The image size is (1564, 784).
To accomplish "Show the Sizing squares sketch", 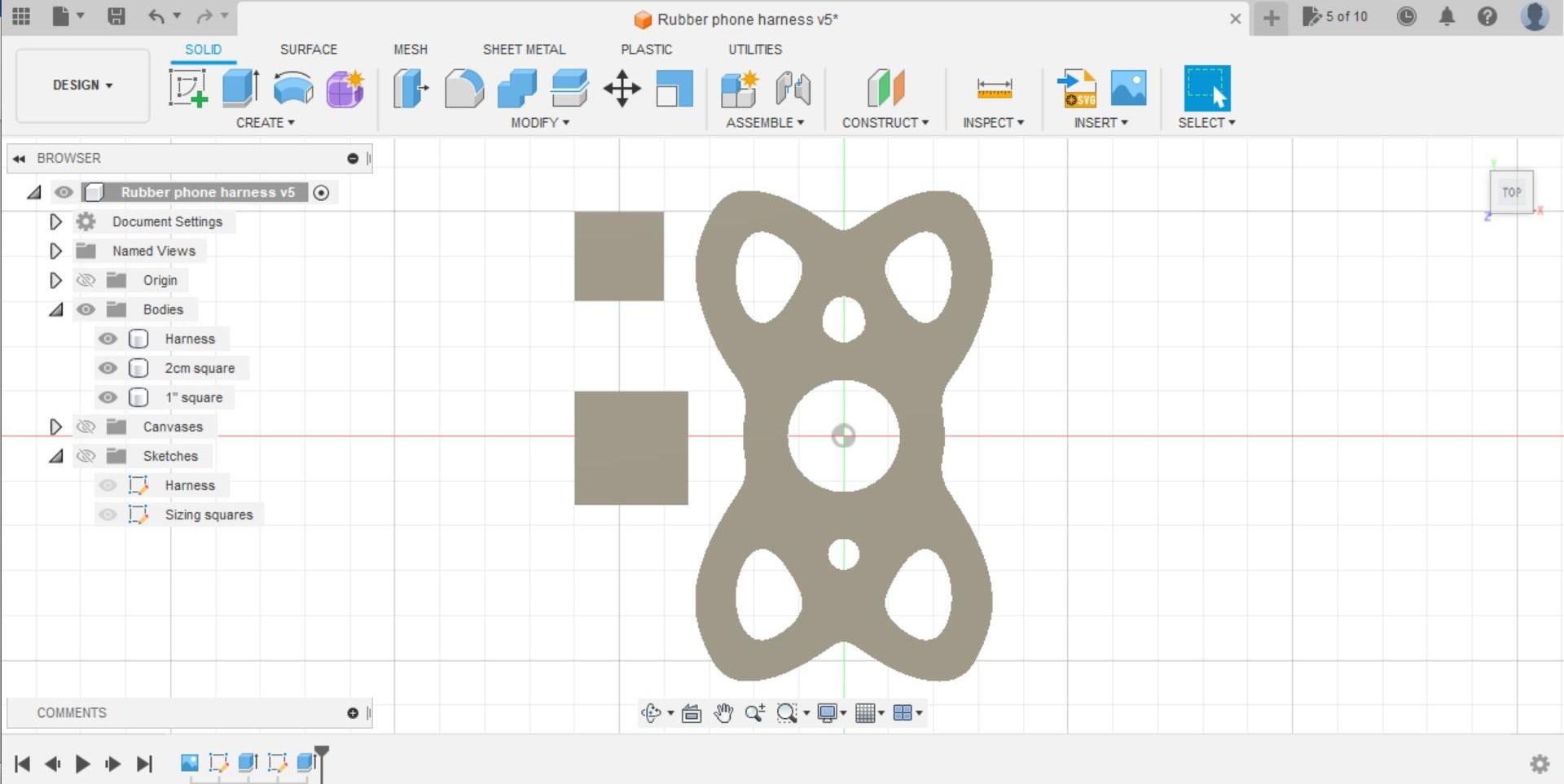I will (108, 515).
